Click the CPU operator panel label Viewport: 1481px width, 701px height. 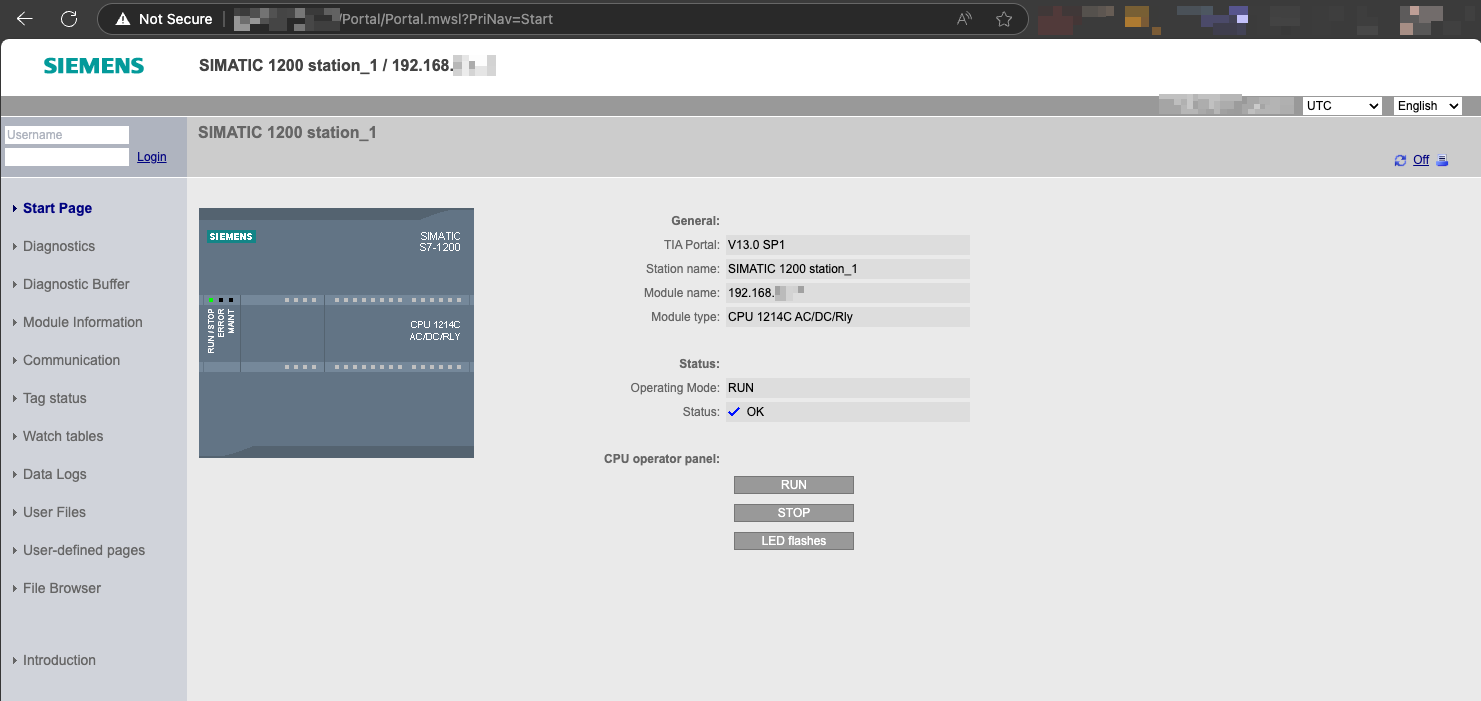pyautogui.click(x=662, y=459)
